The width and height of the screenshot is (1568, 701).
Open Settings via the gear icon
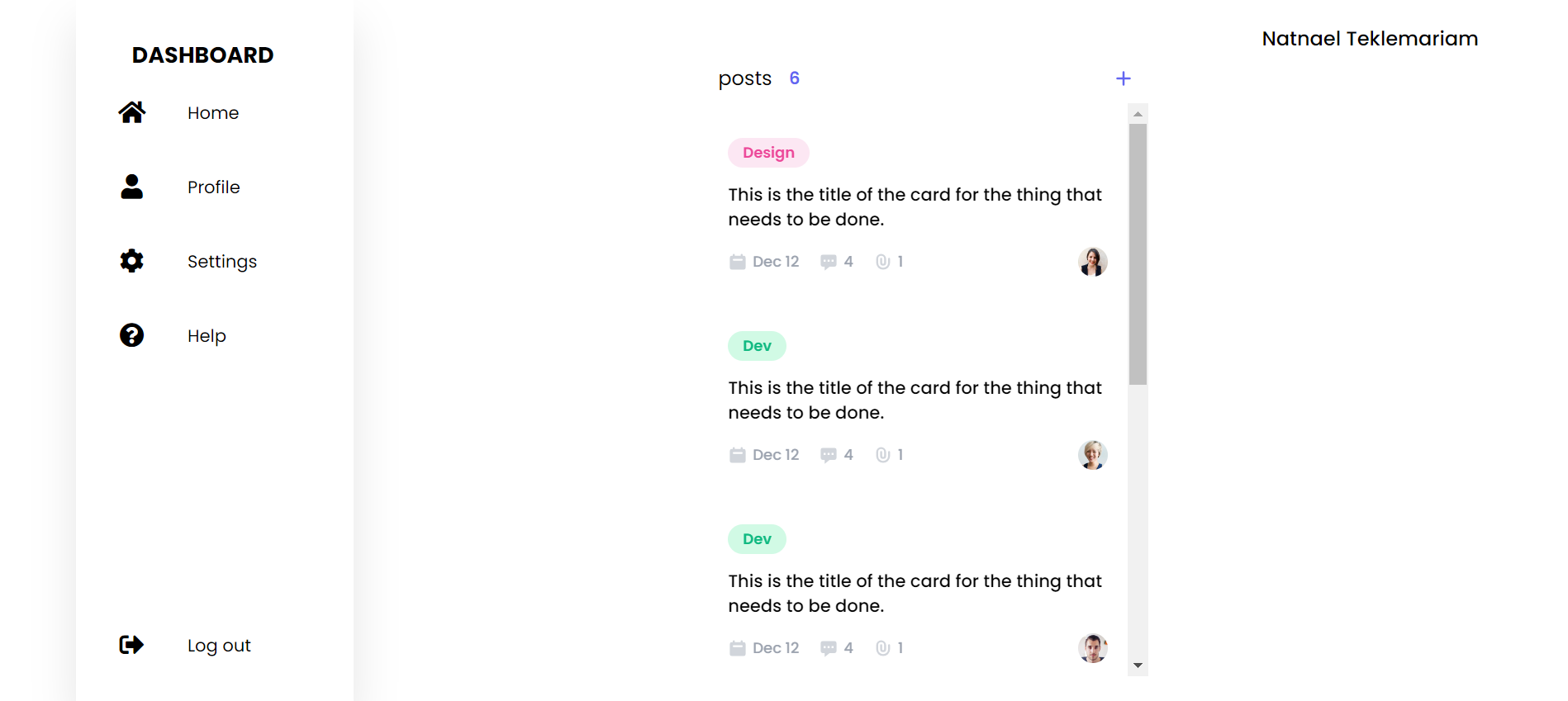(132, 261)
